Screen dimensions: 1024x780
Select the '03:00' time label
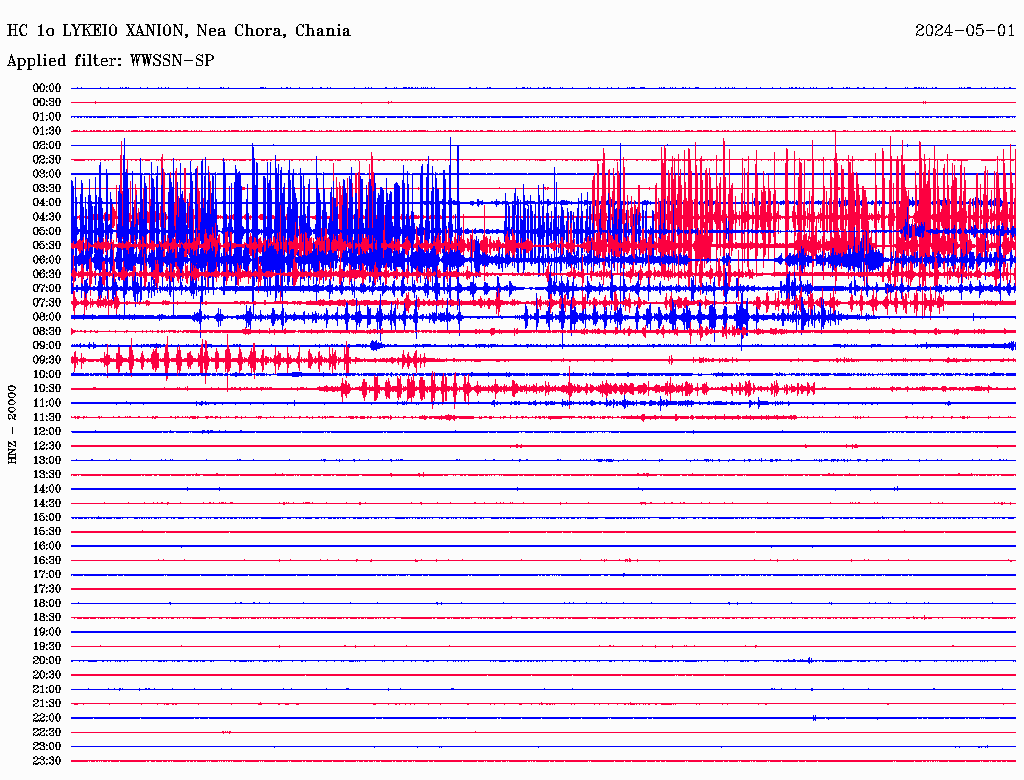coord(47,174)
